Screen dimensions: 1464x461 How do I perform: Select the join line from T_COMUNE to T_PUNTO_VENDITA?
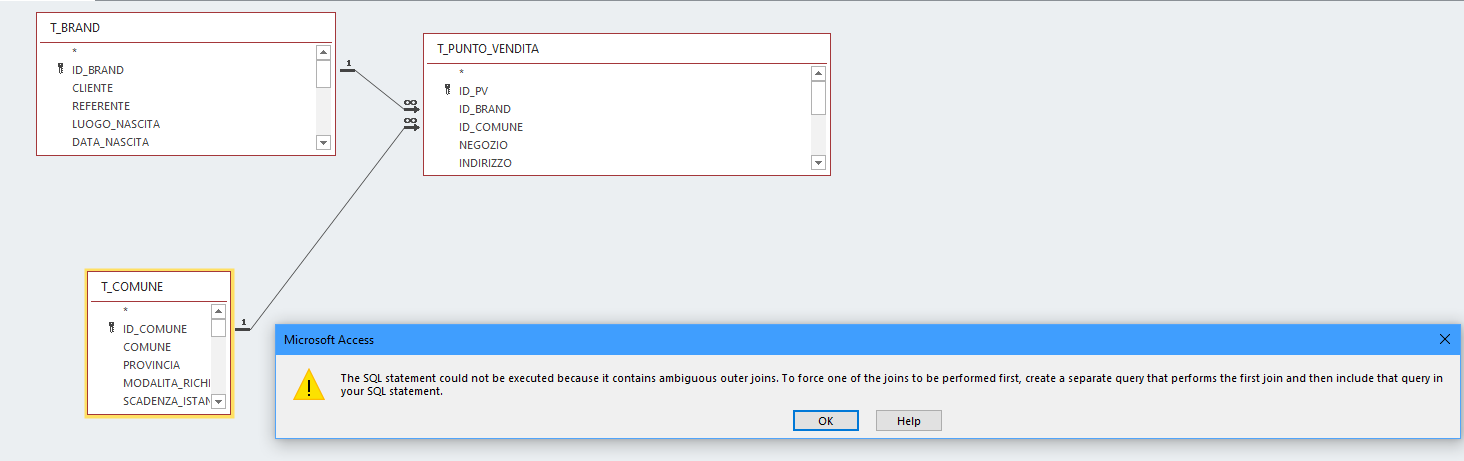330,225
